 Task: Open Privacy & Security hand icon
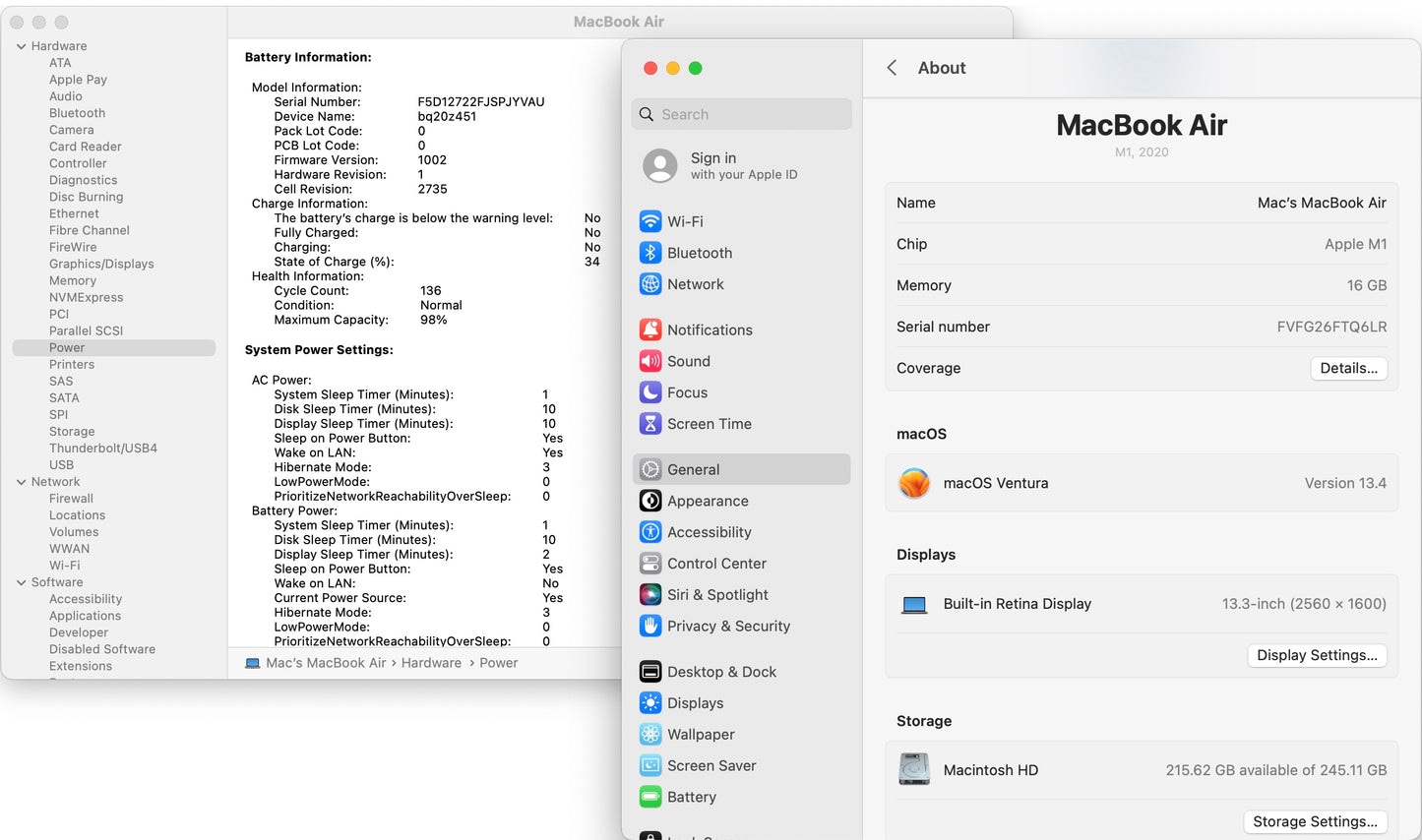click(x=650, y=627)
